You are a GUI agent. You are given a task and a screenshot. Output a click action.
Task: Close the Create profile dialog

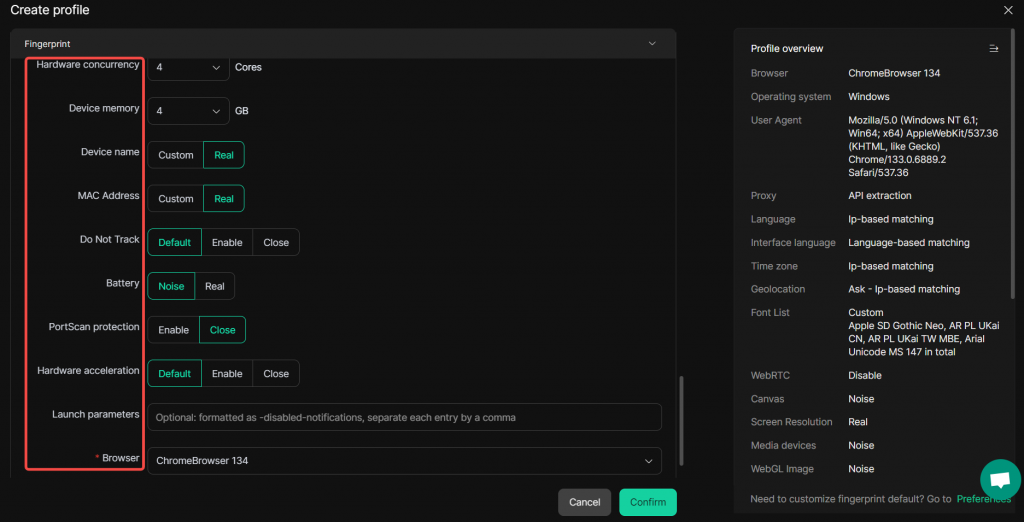coord(1007,10)
